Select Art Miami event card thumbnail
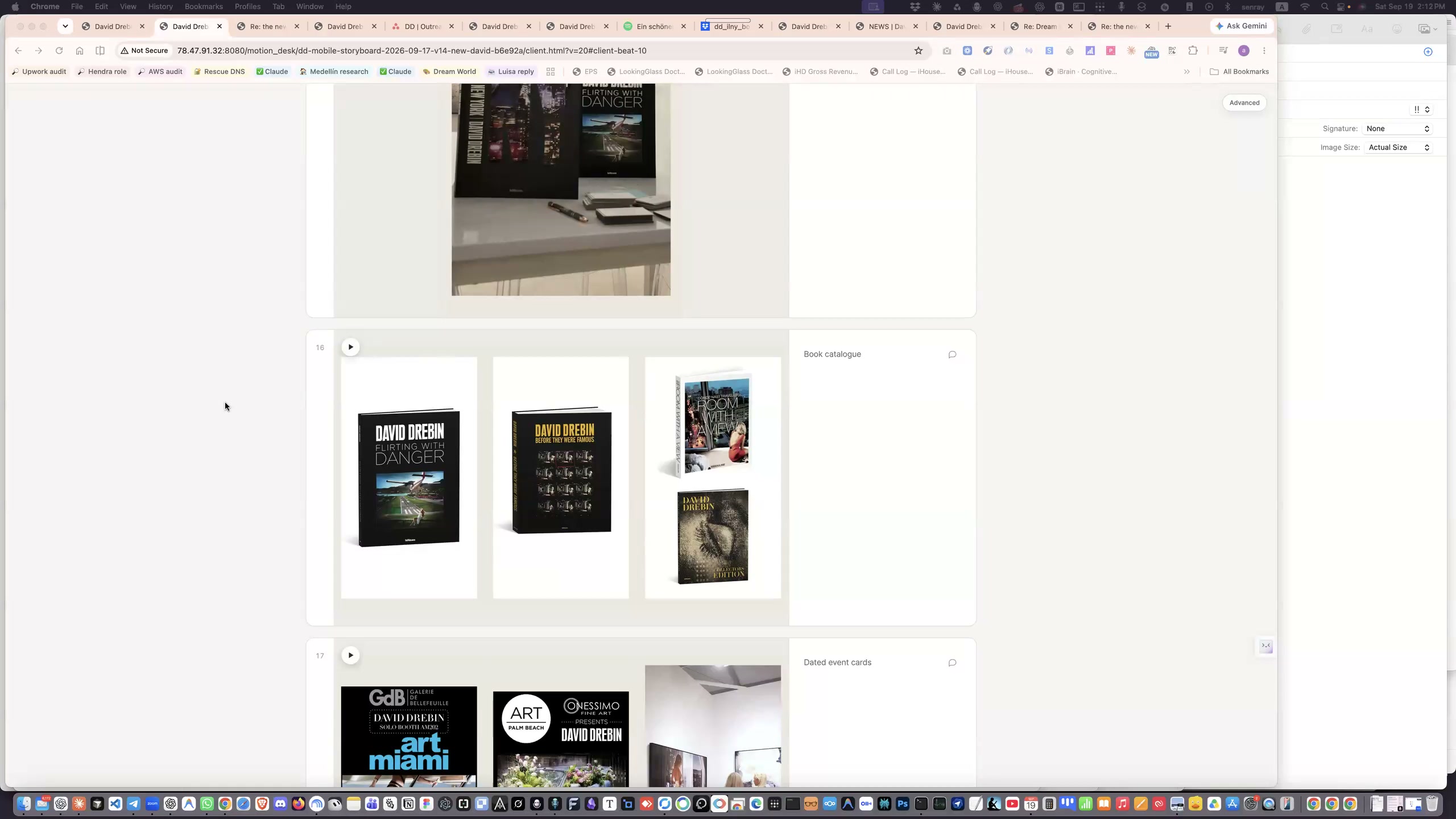Image resolution: width=1456 pixels, height=819 pixels. [x=409, y=737]
